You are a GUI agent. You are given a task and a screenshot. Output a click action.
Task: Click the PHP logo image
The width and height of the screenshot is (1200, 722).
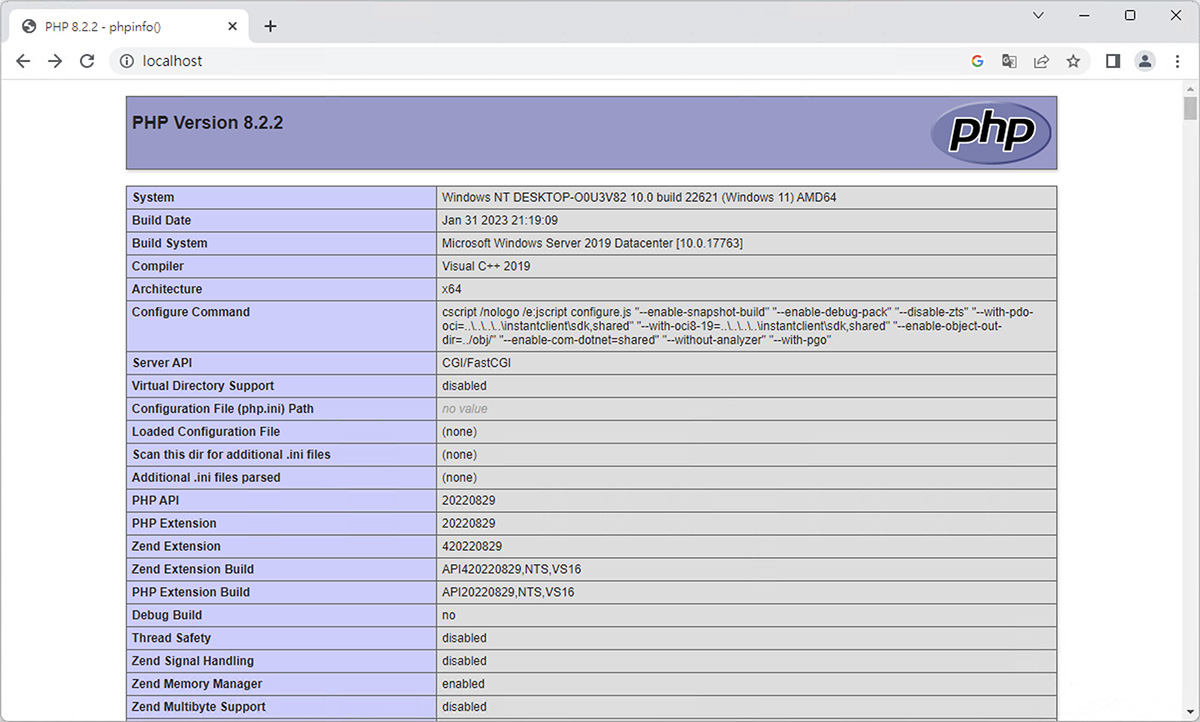pyautogui.click(x=991, y=133)
